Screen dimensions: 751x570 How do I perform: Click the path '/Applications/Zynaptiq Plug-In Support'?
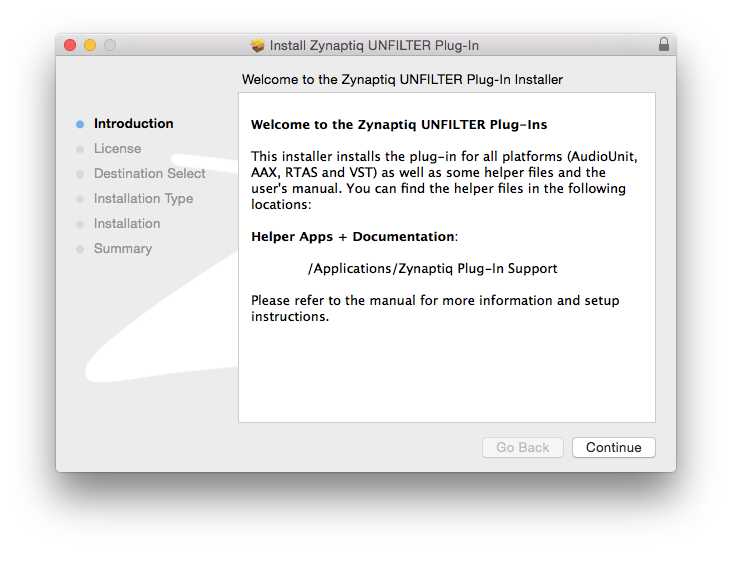click(x=432, y=269)
